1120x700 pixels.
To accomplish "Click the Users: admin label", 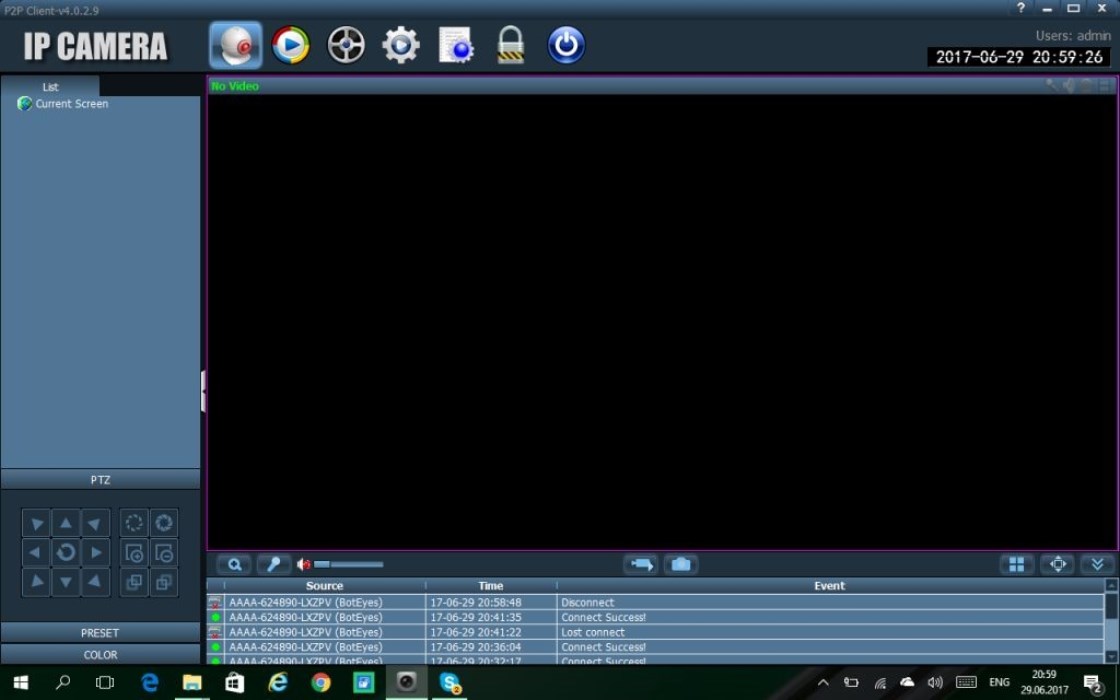I will tap(1073, 35).
